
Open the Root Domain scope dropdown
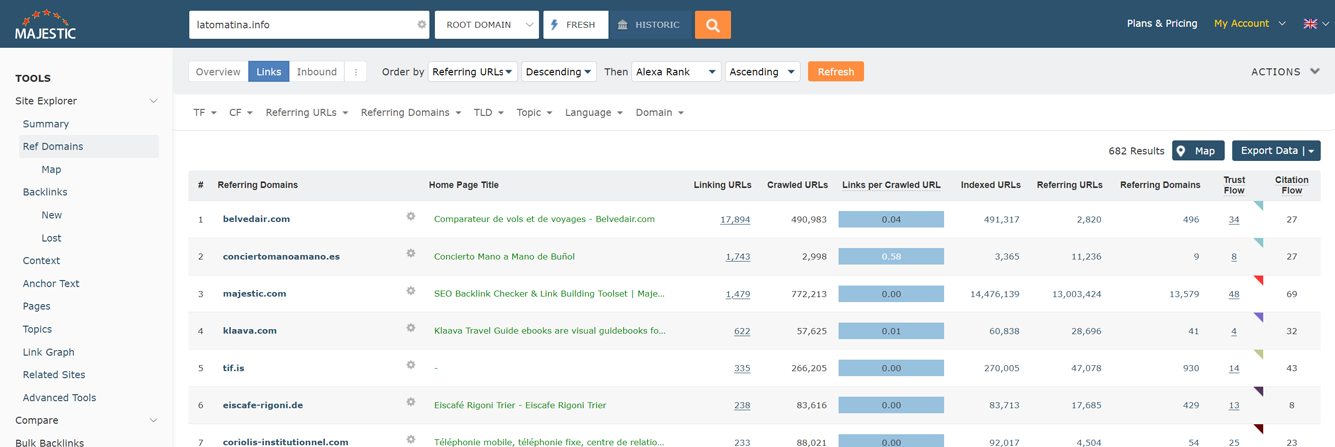(487, 25)
